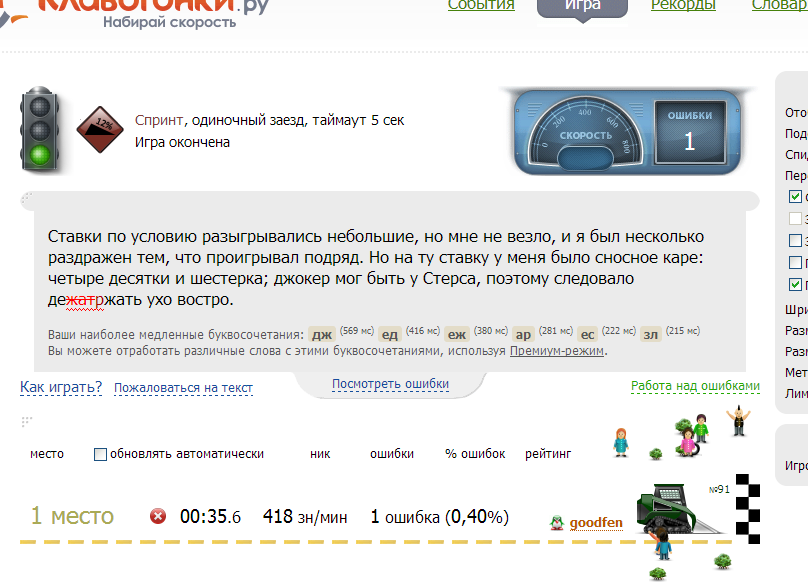Toggle the third sidebar checkbox

click(x=795, y=241)
